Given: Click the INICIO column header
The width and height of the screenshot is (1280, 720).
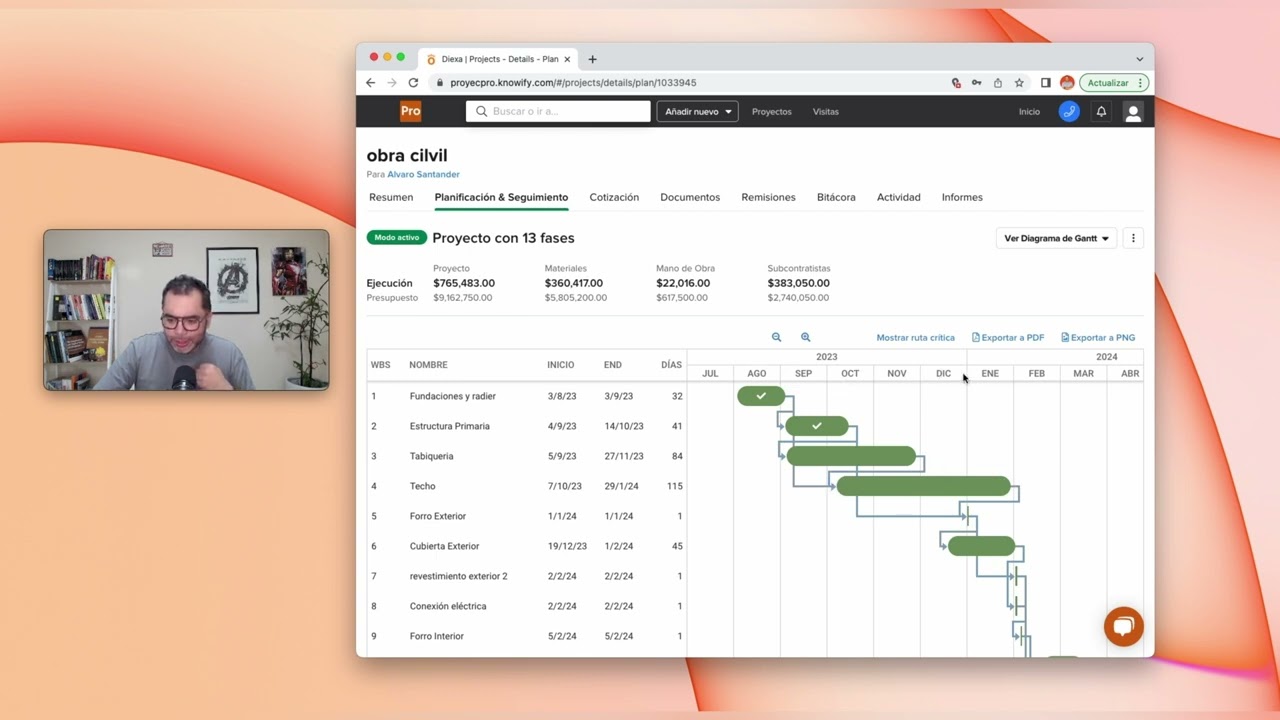Looking at the screenshot, I should tap(560, 365).
